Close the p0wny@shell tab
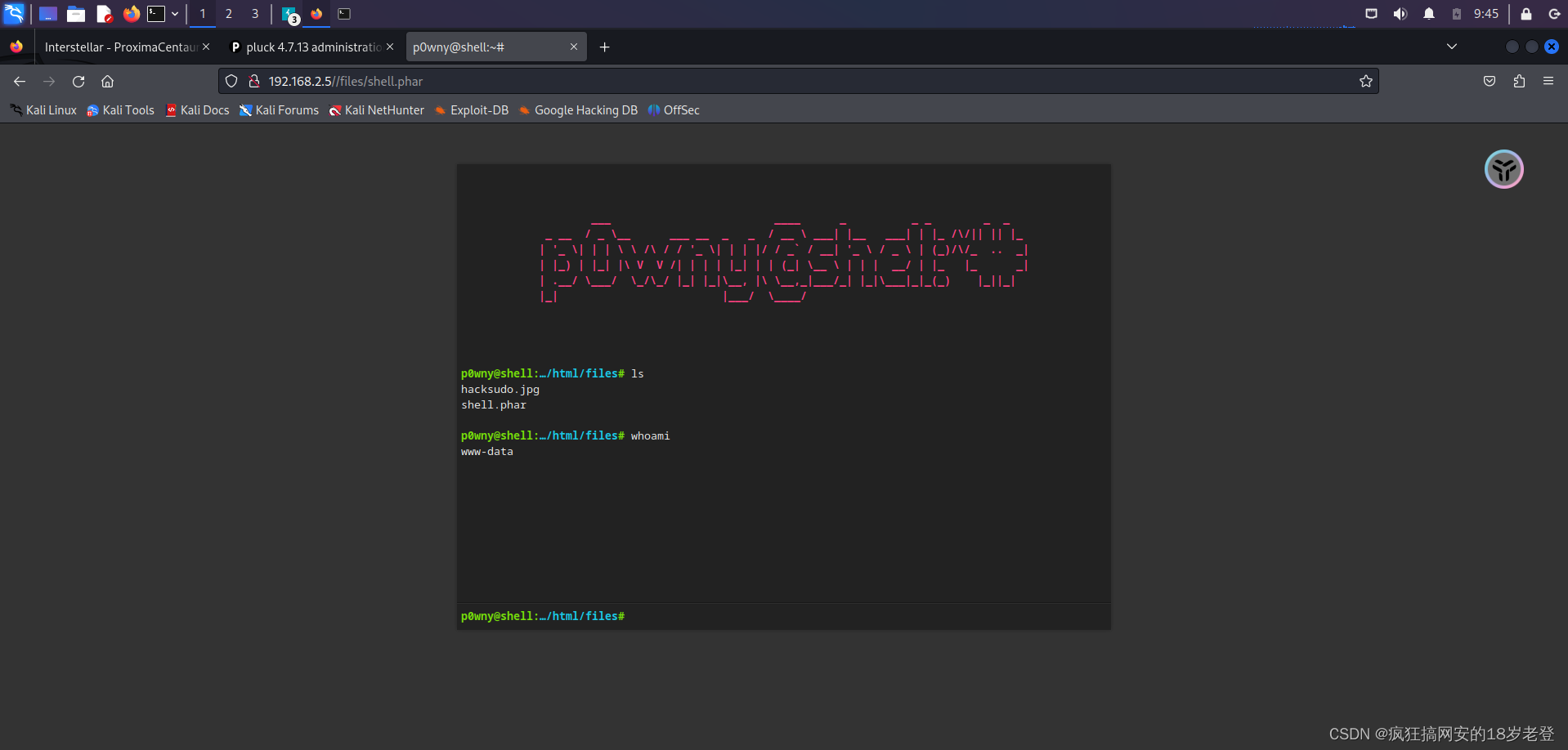 pos(574,47)
